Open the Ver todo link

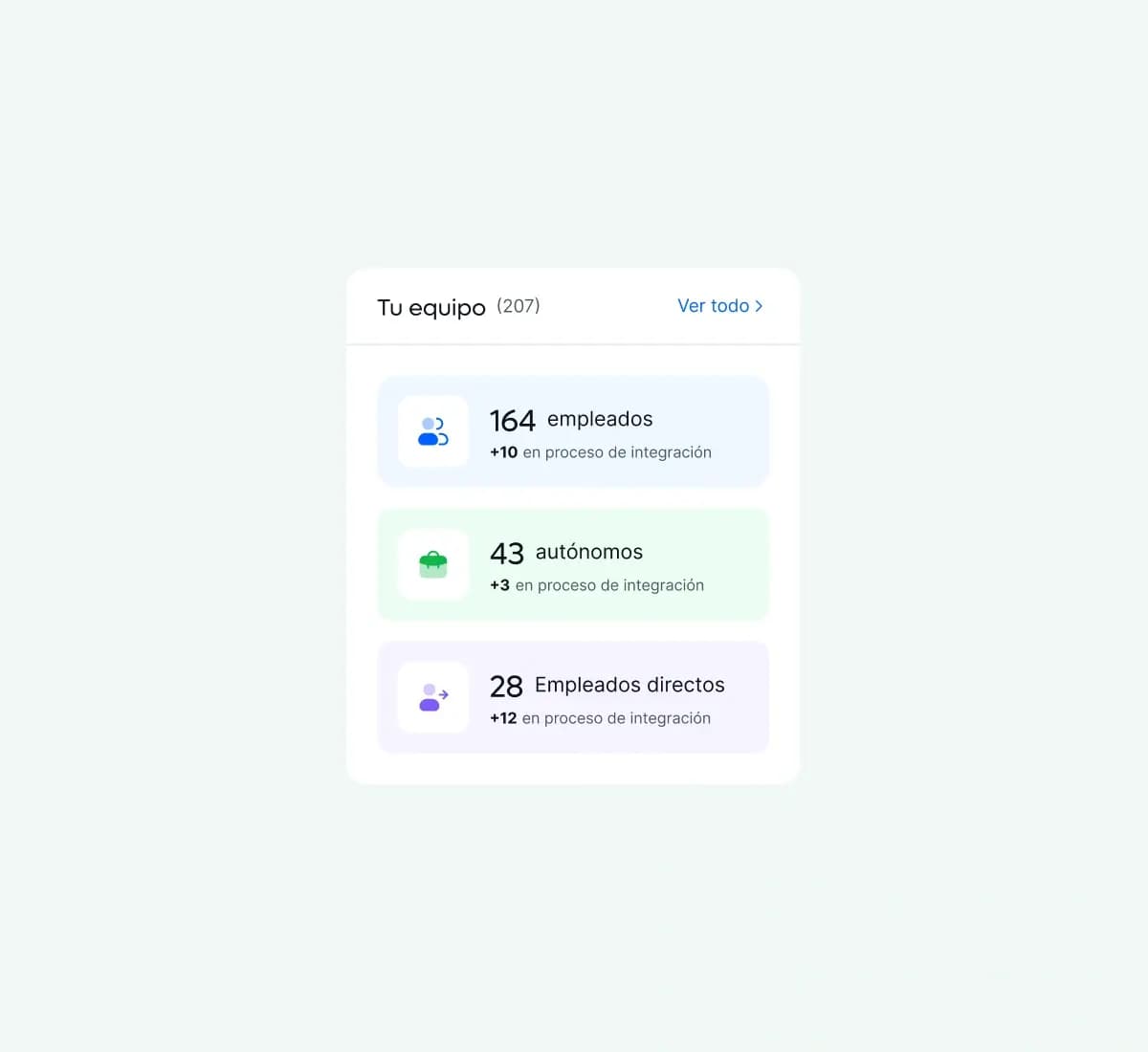coord(720,306)
